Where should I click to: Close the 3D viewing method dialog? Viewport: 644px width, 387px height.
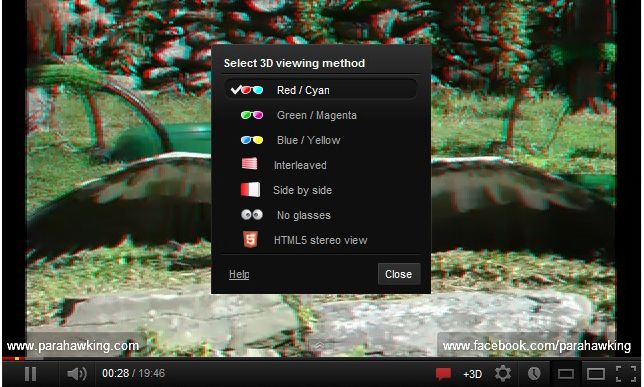(399, 274)
